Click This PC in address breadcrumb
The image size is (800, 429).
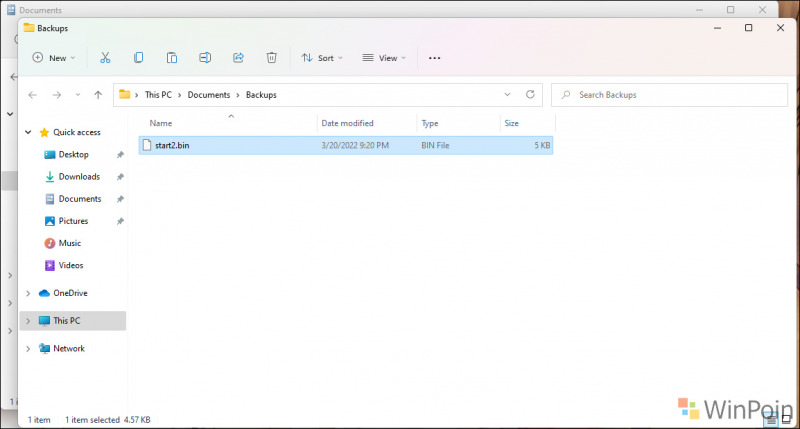pyautogui.click(x=158, y=95)
